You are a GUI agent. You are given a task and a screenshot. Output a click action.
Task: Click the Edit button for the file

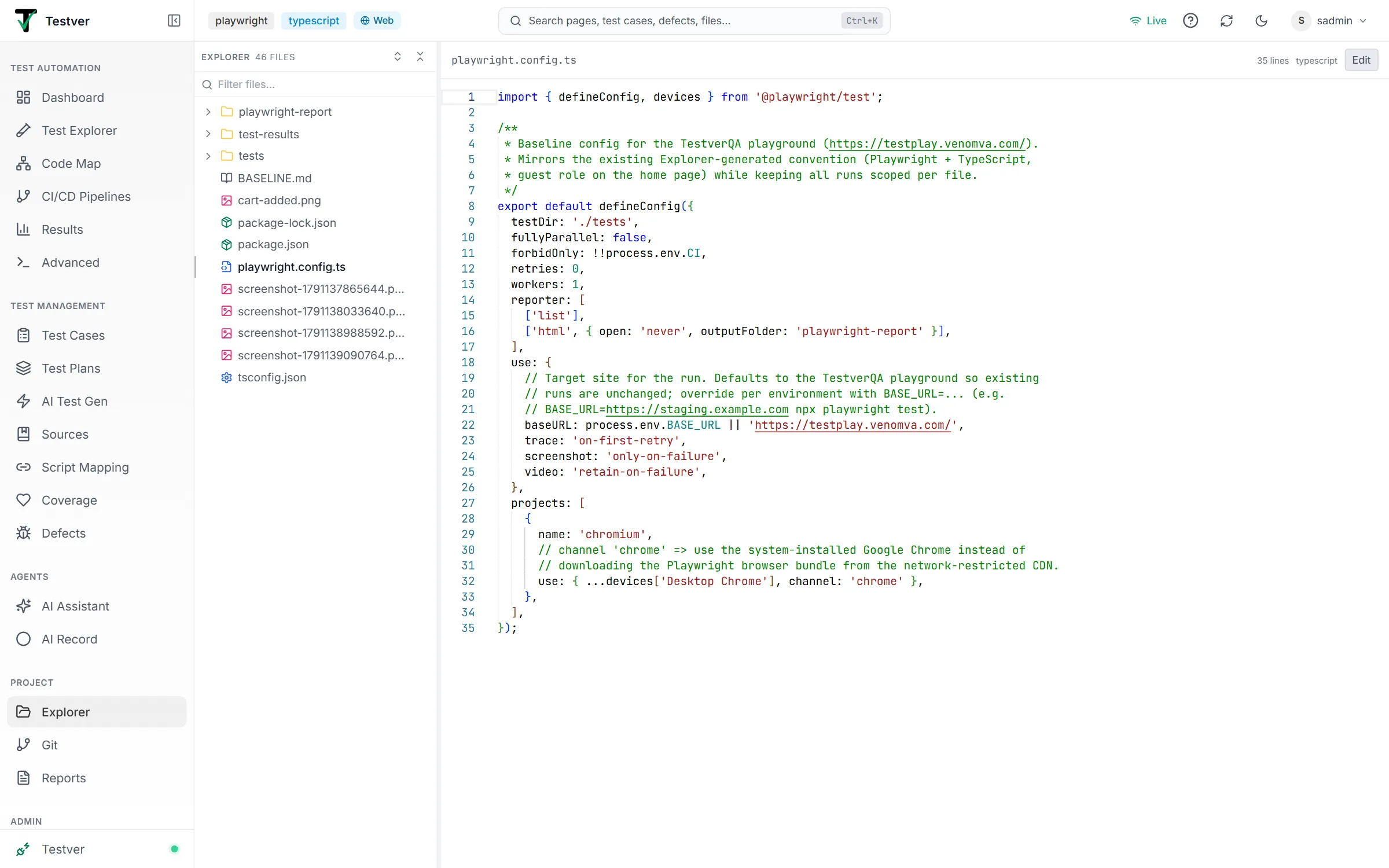(x=1361, y=60)
